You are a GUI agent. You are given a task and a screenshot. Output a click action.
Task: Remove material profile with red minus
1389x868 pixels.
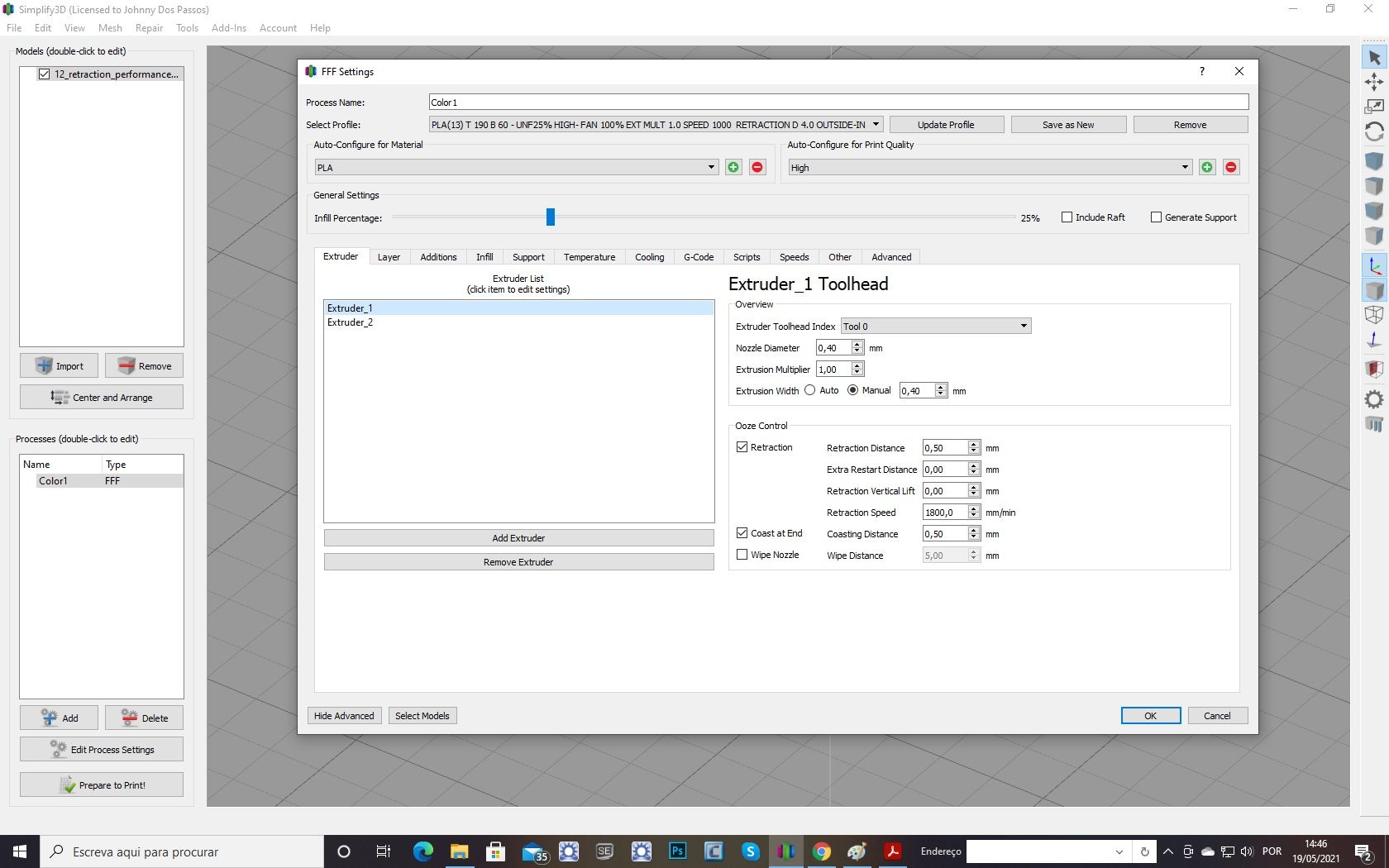coord(757,167)
